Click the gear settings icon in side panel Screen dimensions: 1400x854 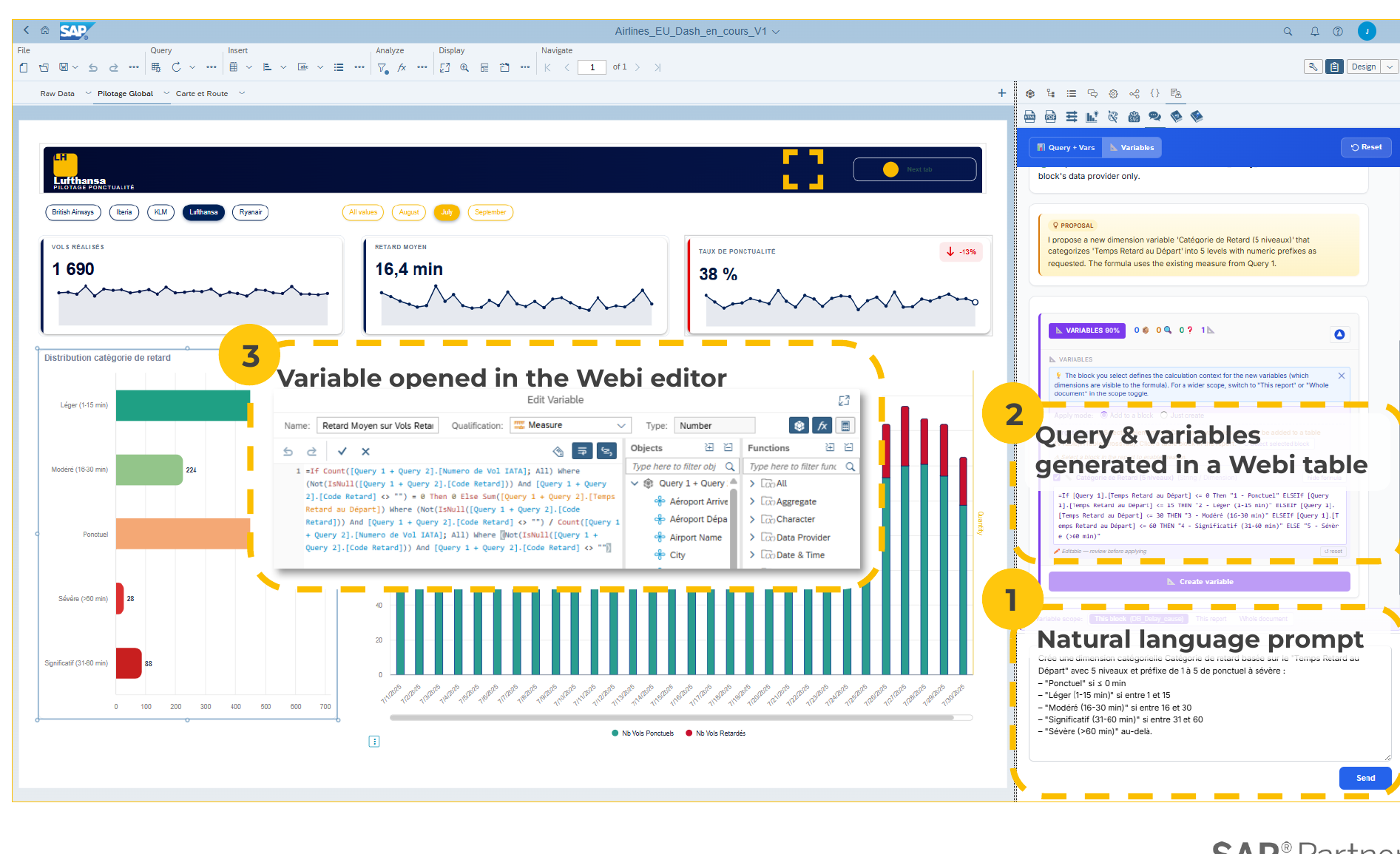coord(1113,94)
